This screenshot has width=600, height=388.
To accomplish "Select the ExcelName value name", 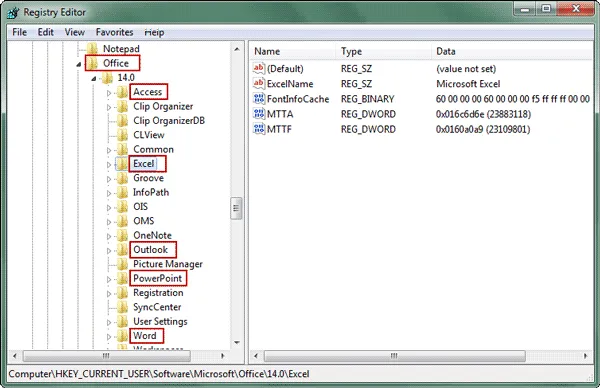I will point(290,84).
